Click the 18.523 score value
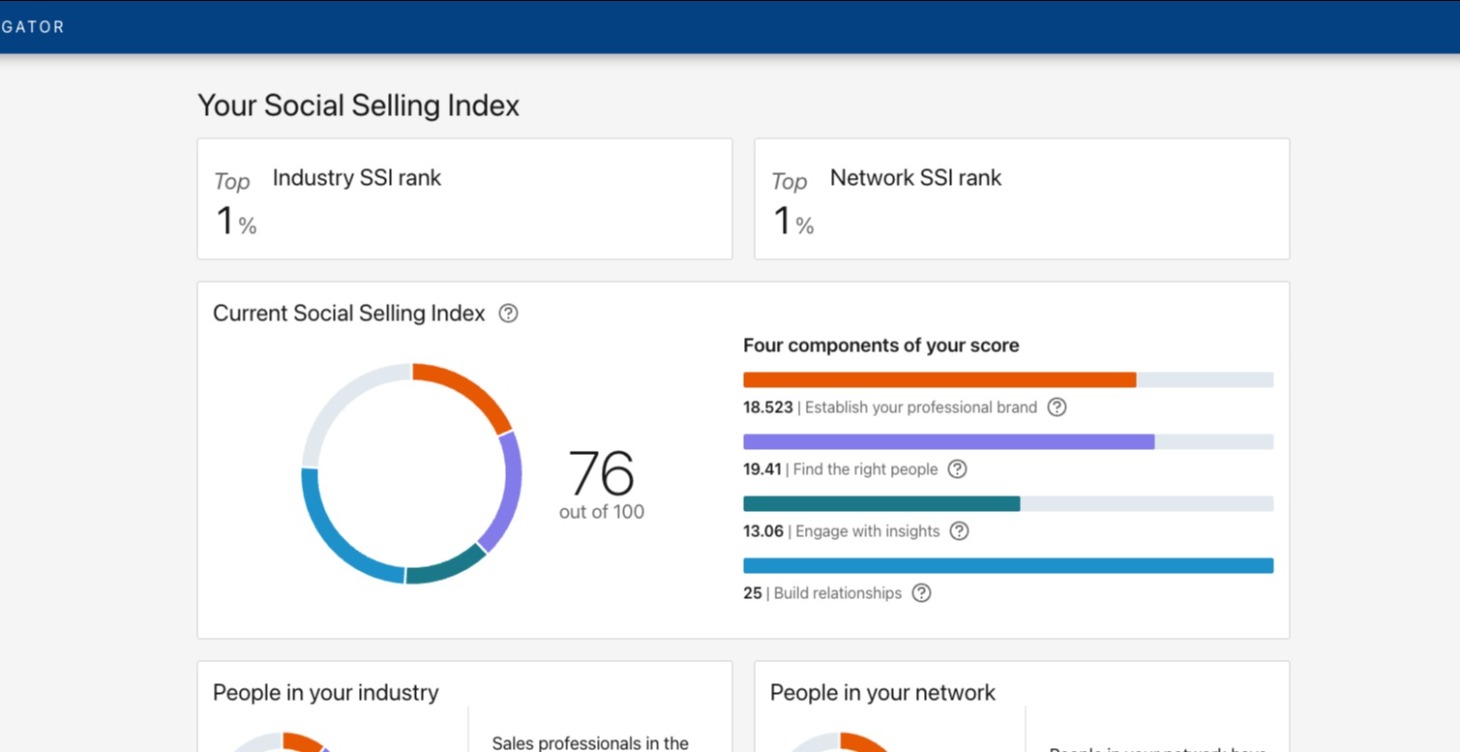1460x752 pixels. (x=768, y=407)
